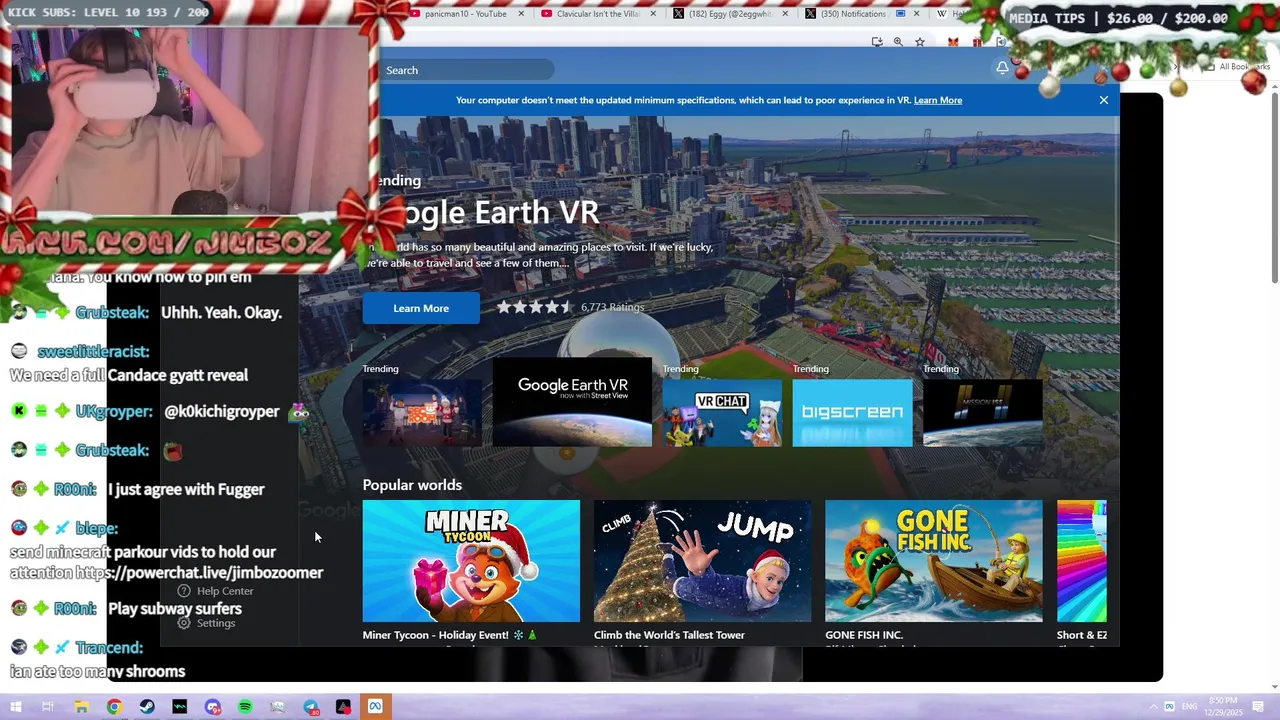This screenshot has width=1280, height=720.
Task: Open the rainbow Short & EZ world card
Action: 1082,561
